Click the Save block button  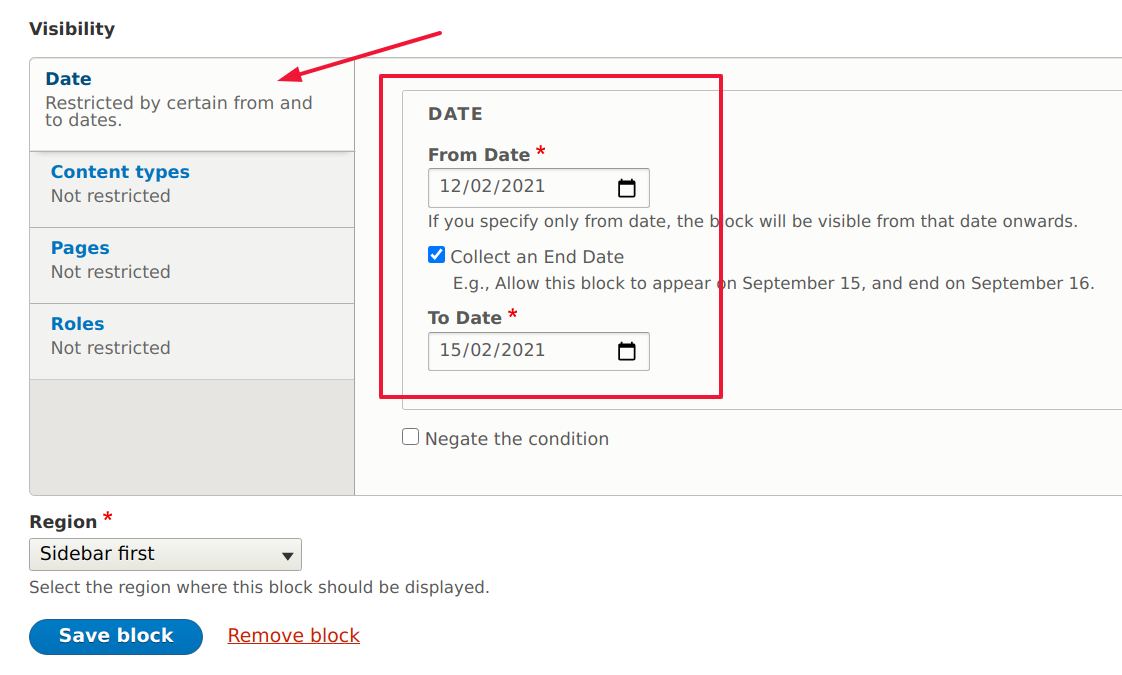(x=116, y=636)
